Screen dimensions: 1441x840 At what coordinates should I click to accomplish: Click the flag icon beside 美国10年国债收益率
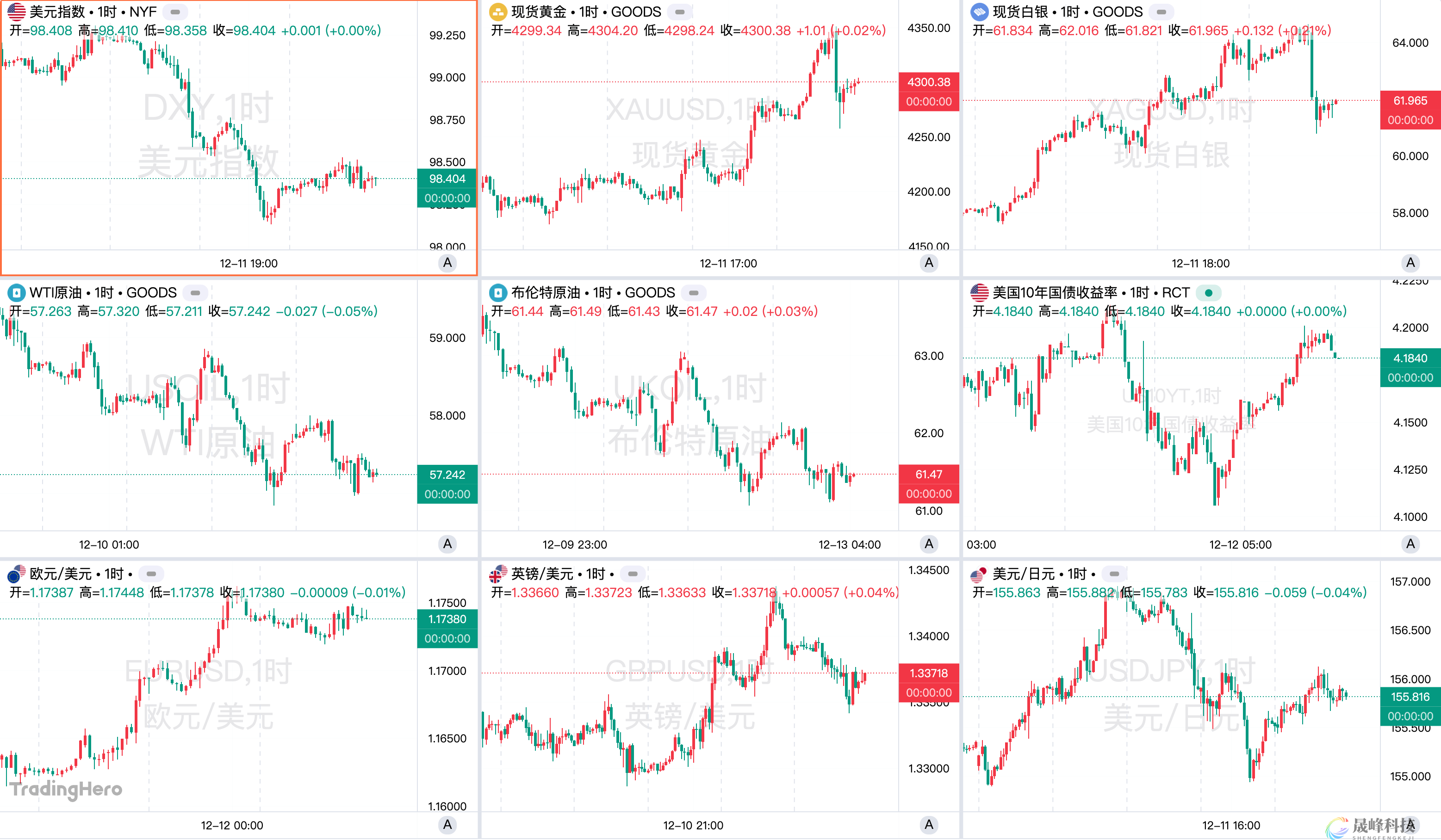[980, 293]
